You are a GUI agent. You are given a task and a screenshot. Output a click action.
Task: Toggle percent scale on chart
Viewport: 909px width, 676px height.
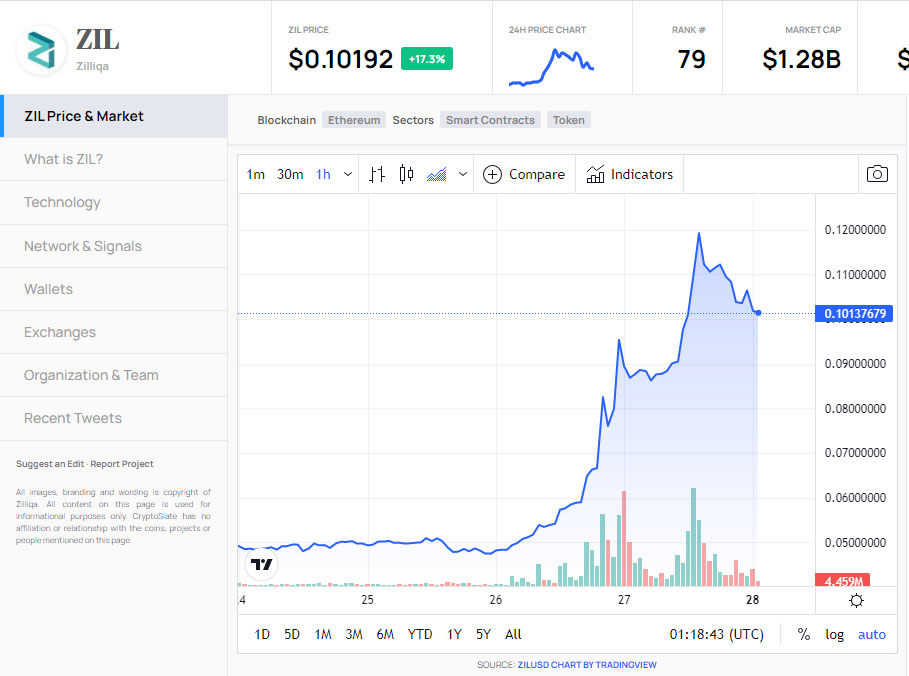[x=803, y=634]
